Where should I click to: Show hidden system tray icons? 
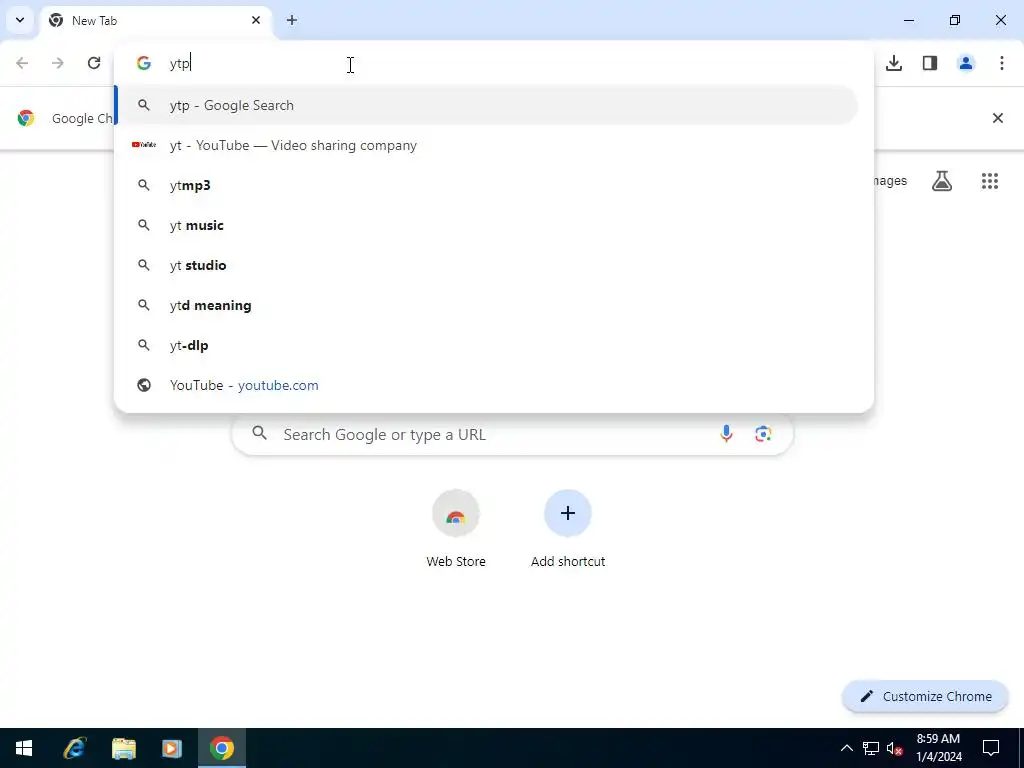click(846, 748)
